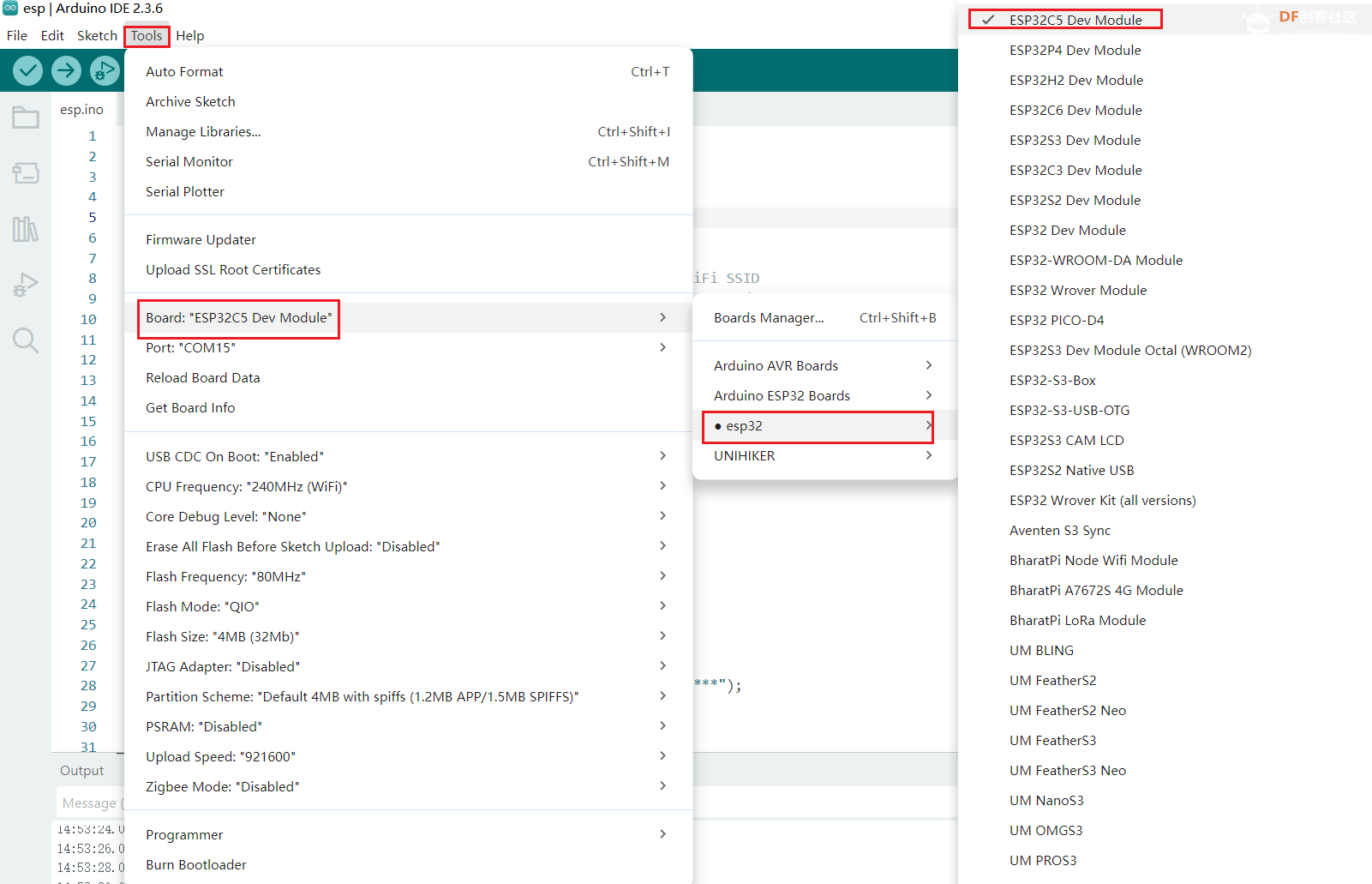
Task: Click Burn Bootloader
Action: coord(408,865)
